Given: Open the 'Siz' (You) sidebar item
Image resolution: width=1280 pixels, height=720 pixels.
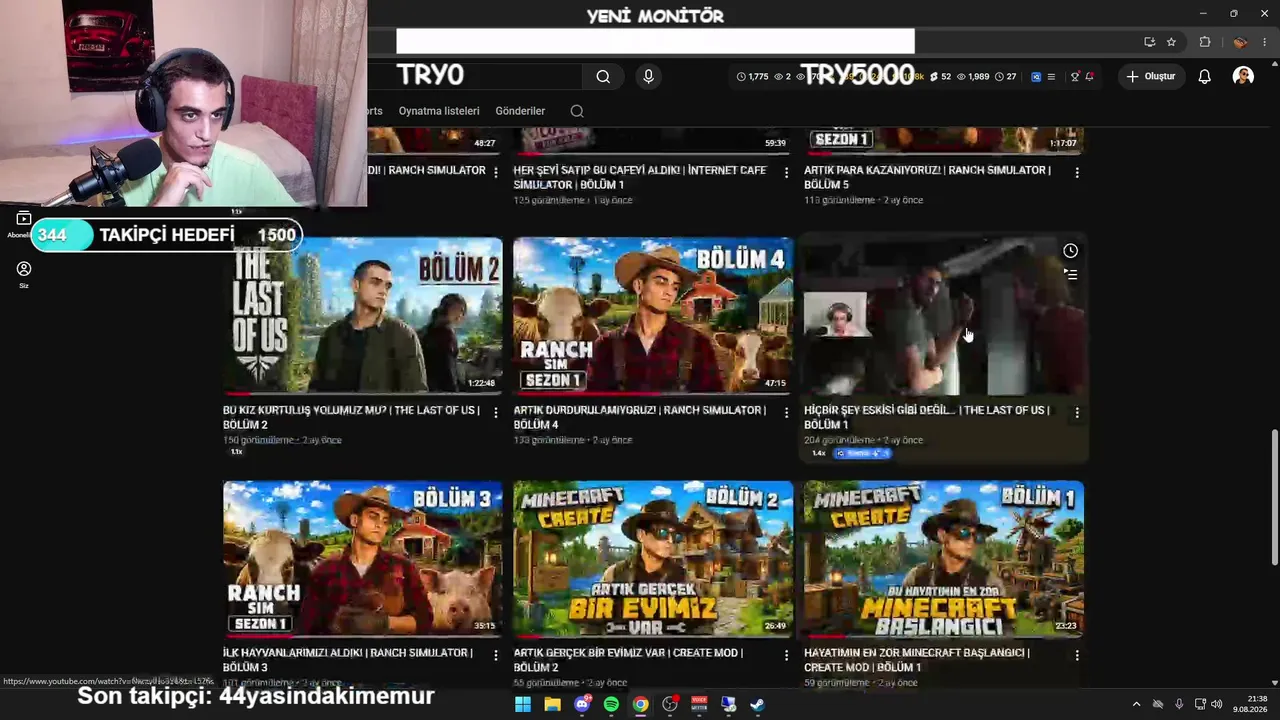Looking at the screenshot, I should point(24,274).
